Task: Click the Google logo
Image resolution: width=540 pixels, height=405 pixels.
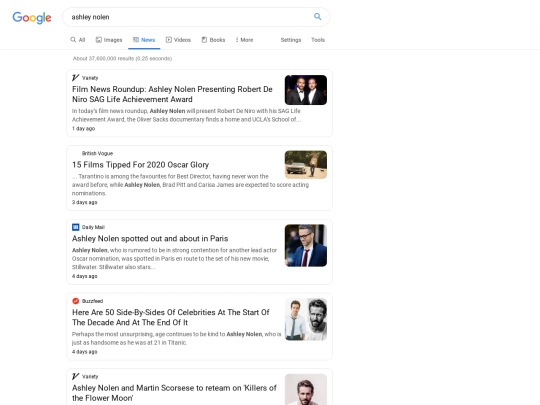Action: (x=32, y=17)
